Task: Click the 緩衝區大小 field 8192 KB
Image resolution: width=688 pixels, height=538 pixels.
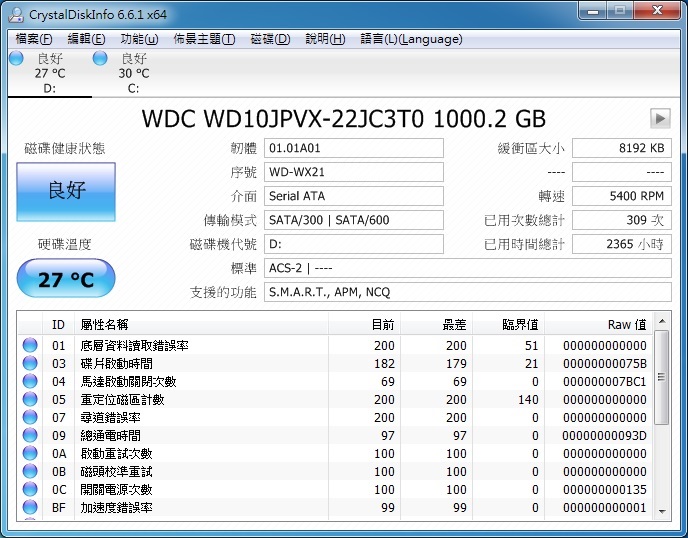Action: (x=622, y=148)
